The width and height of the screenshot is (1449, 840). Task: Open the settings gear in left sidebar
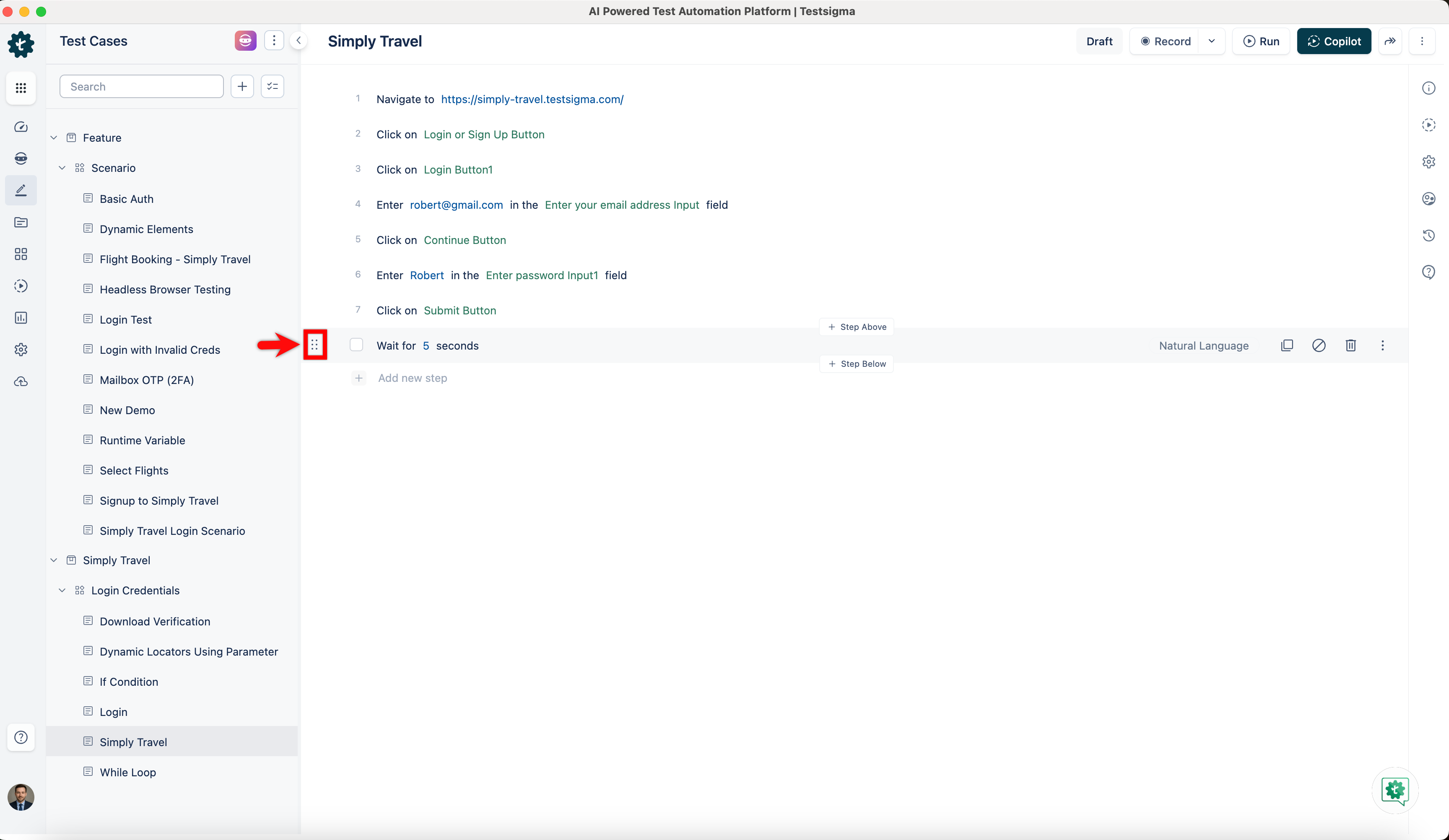(21, 350)
